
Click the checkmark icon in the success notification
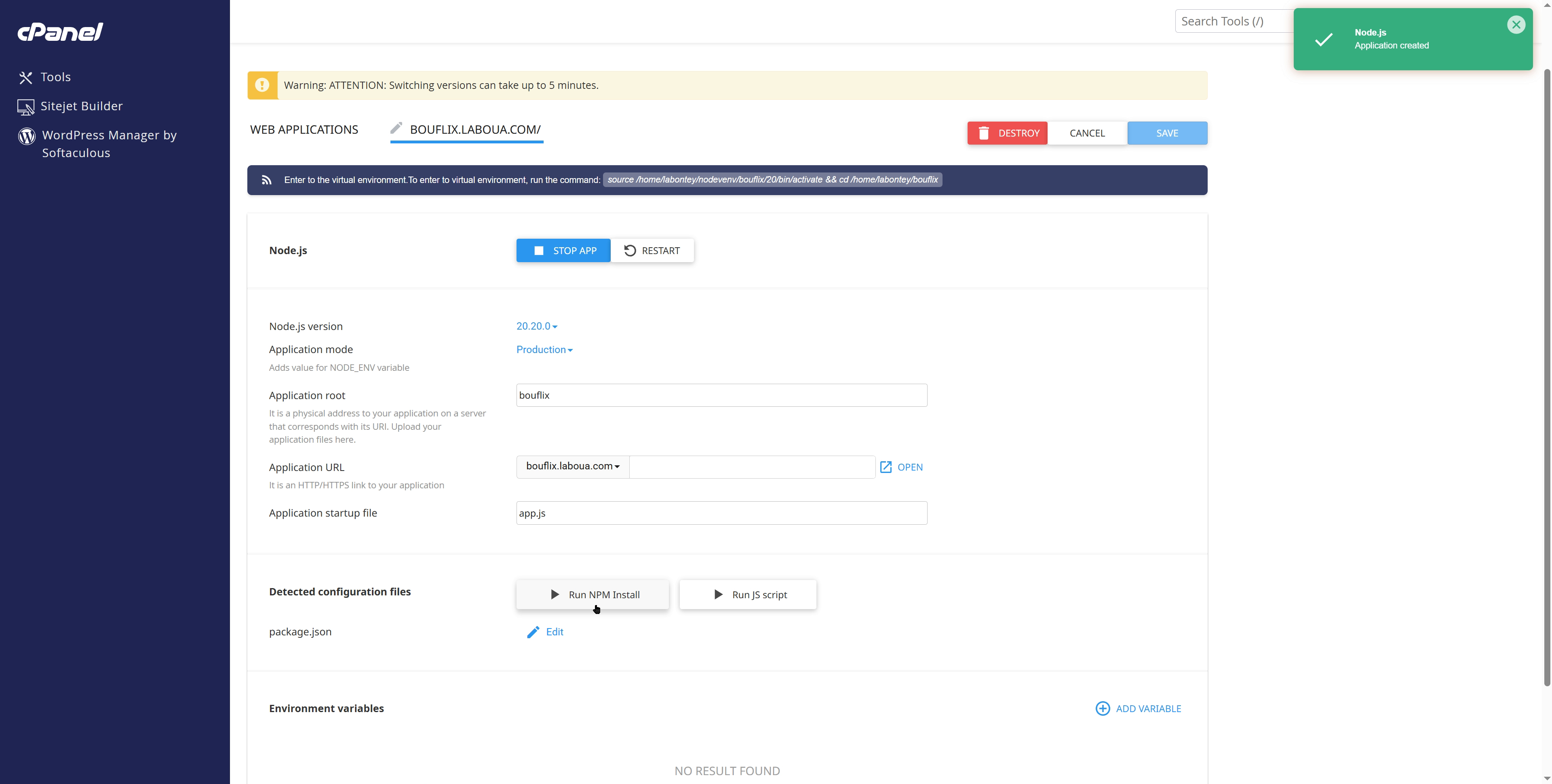click(x=1324, y=40)
